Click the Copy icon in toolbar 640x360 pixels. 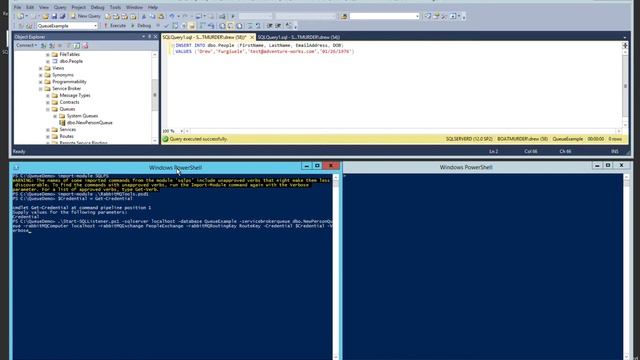pos(152,16)
